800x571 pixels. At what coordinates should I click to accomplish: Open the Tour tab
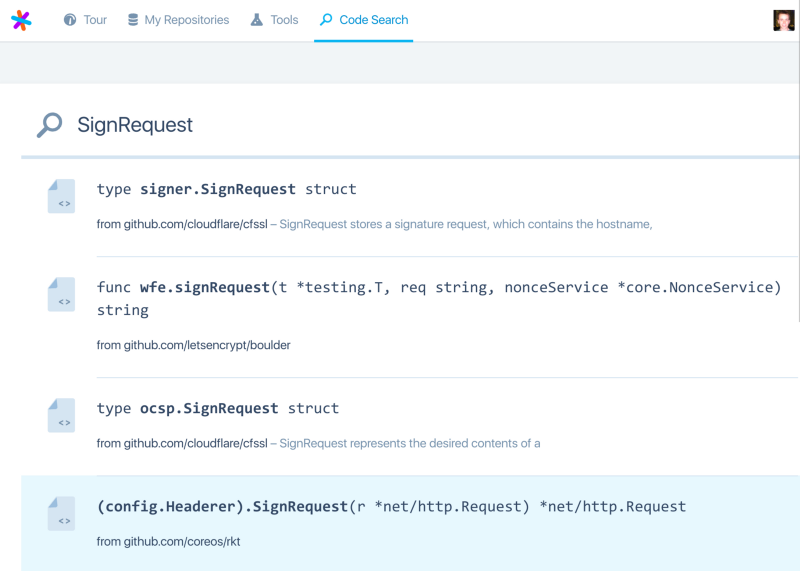coord(85,20)
